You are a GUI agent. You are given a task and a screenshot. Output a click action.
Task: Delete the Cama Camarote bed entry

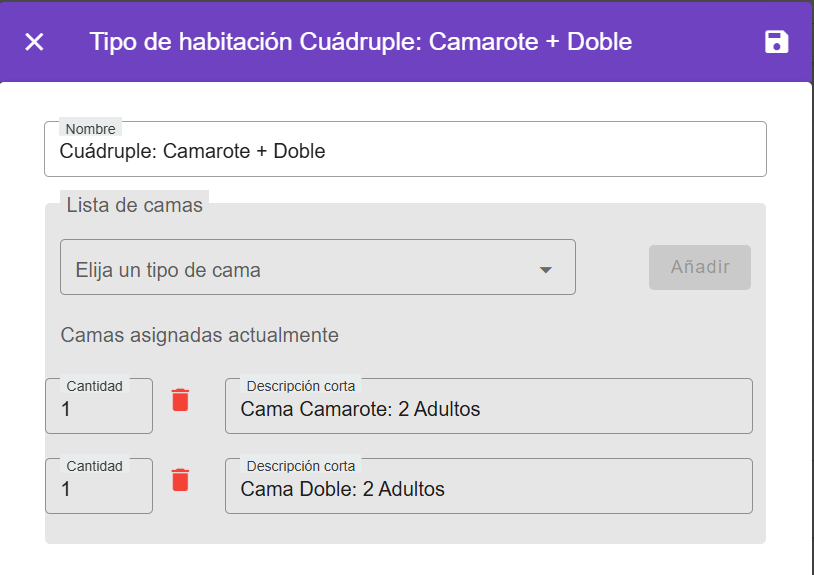[x=180, y=400]
